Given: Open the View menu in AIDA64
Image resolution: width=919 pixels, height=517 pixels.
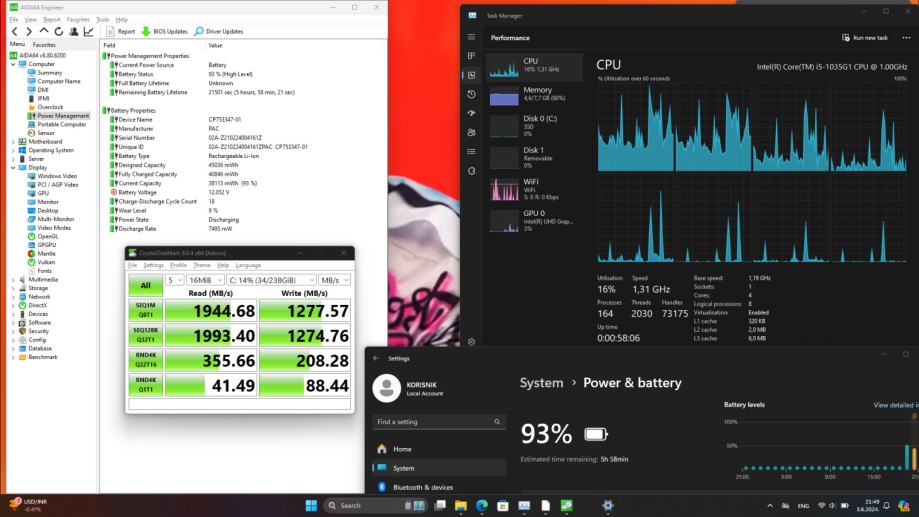Looking at the screenshot, I should 30,20.
